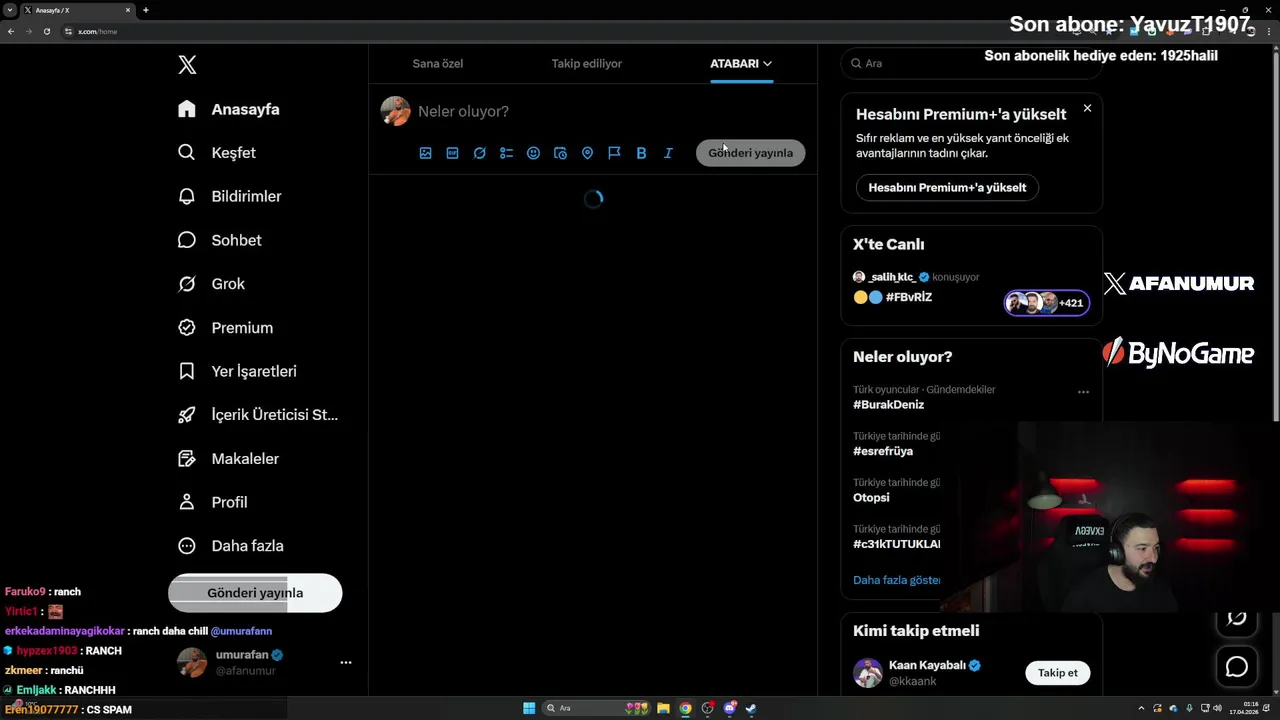Click the Neler oluyor? compose field
Screen dimensions: 1280x720
point(610,111)
